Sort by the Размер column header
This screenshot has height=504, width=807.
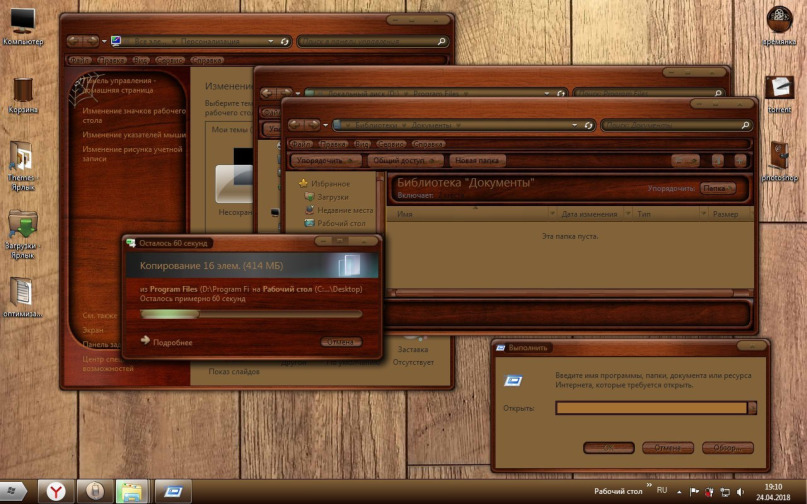725,214
